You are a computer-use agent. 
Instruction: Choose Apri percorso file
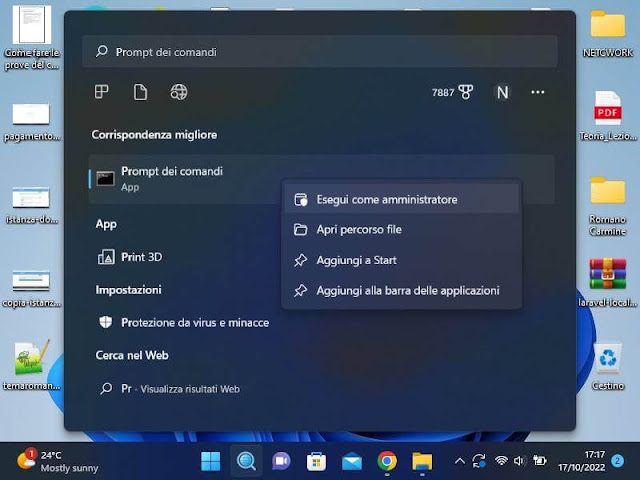(x=402, y=229)
